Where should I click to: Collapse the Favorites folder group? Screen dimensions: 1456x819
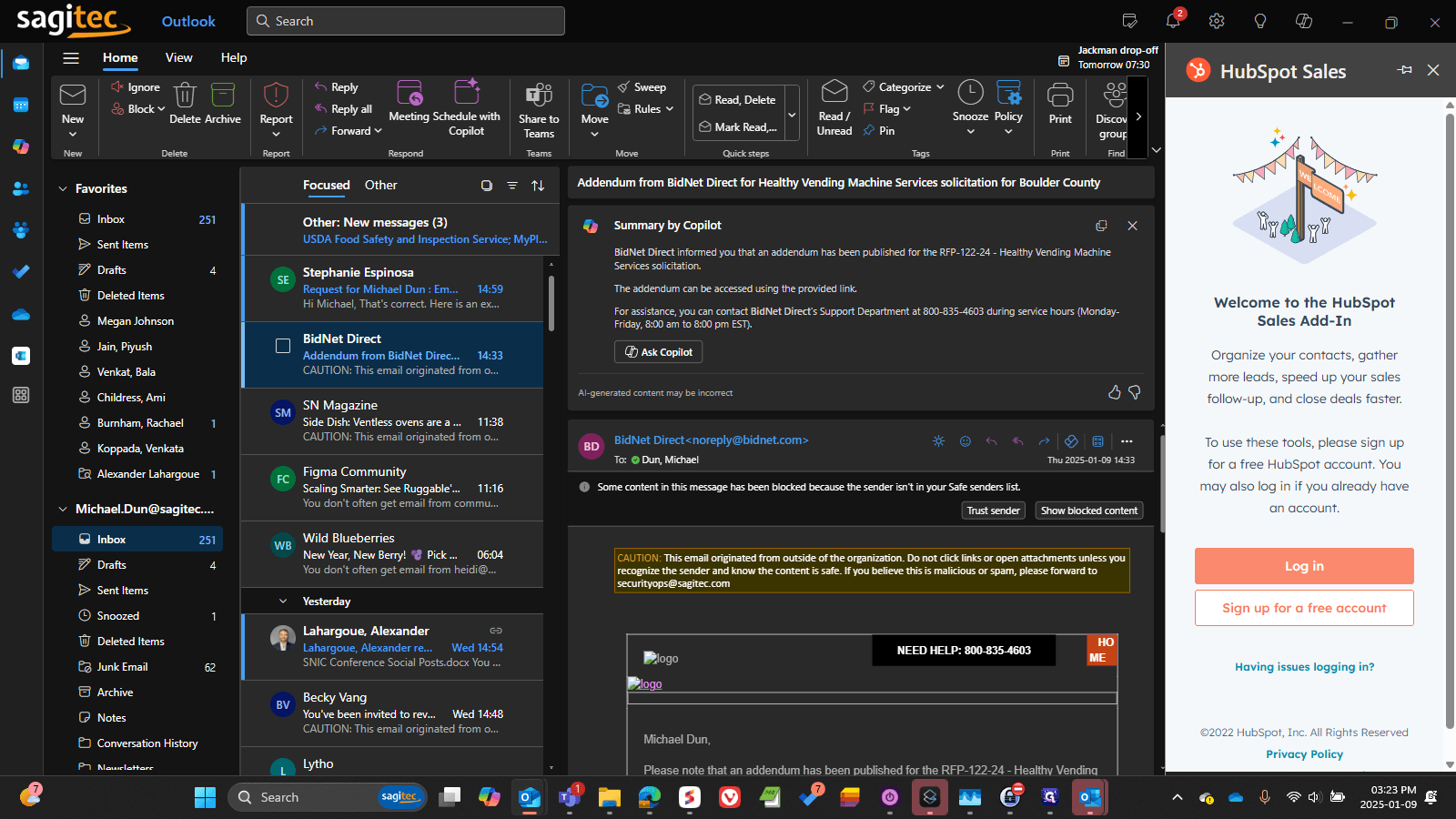click(63, 189)
